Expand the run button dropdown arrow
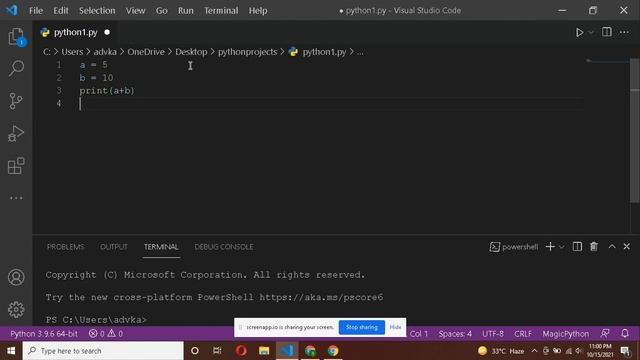Screen dimensions: 640x360 point(591,33)
